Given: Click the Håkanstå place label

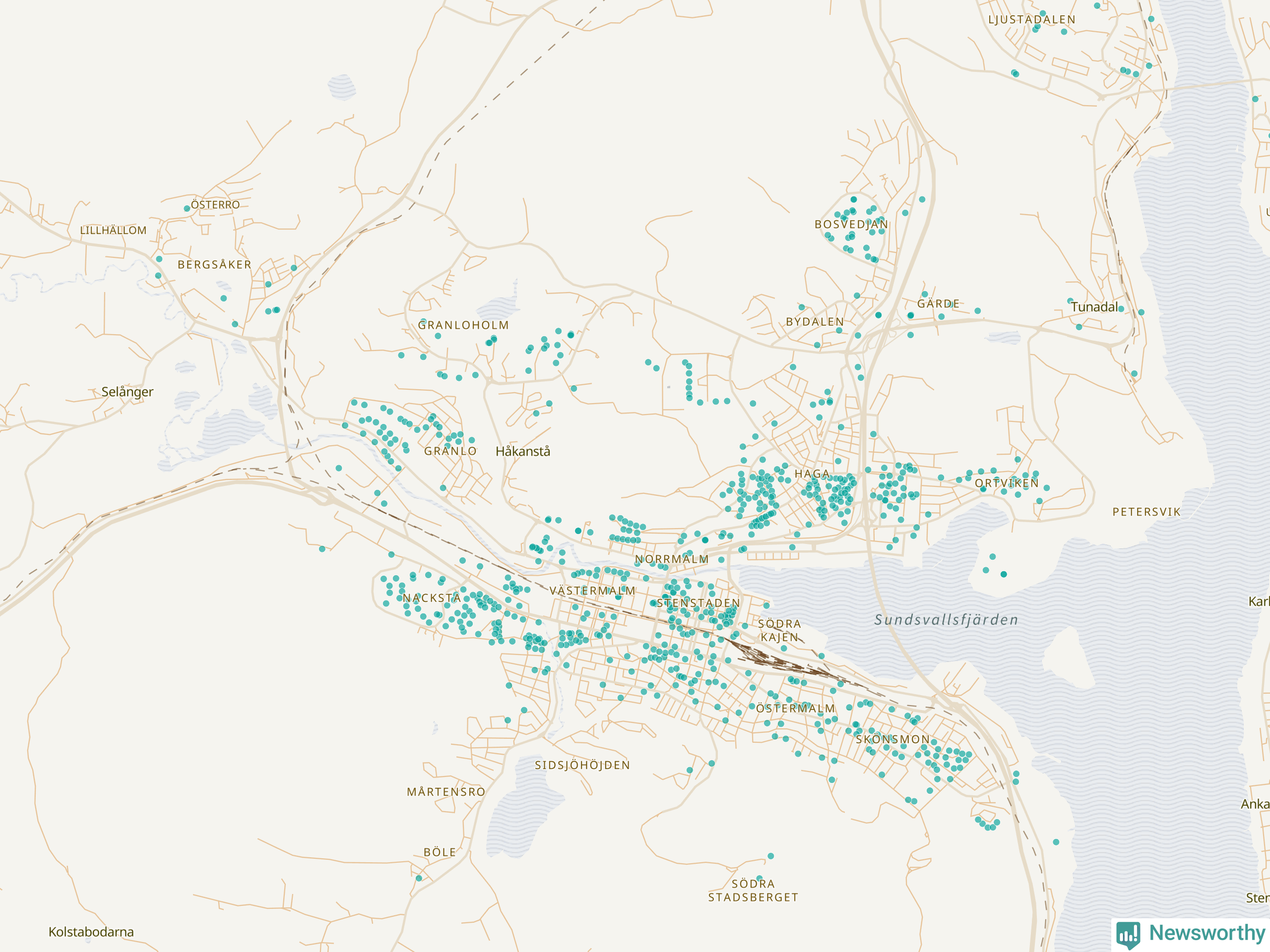Looking at the screenshot, I should tap(522, 452).
